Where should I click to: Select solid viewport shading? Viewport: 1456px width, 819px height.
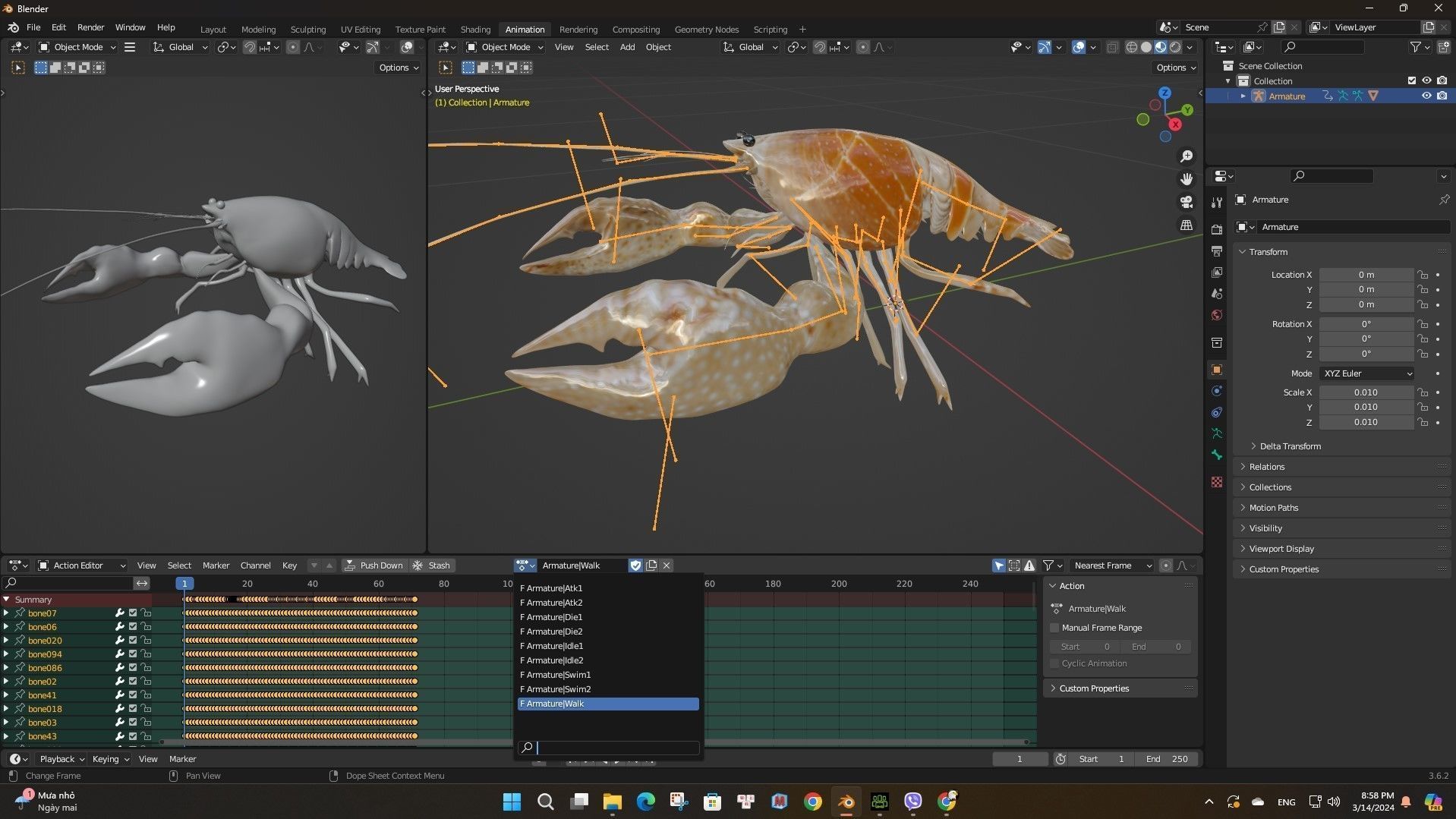point(1146,47)
